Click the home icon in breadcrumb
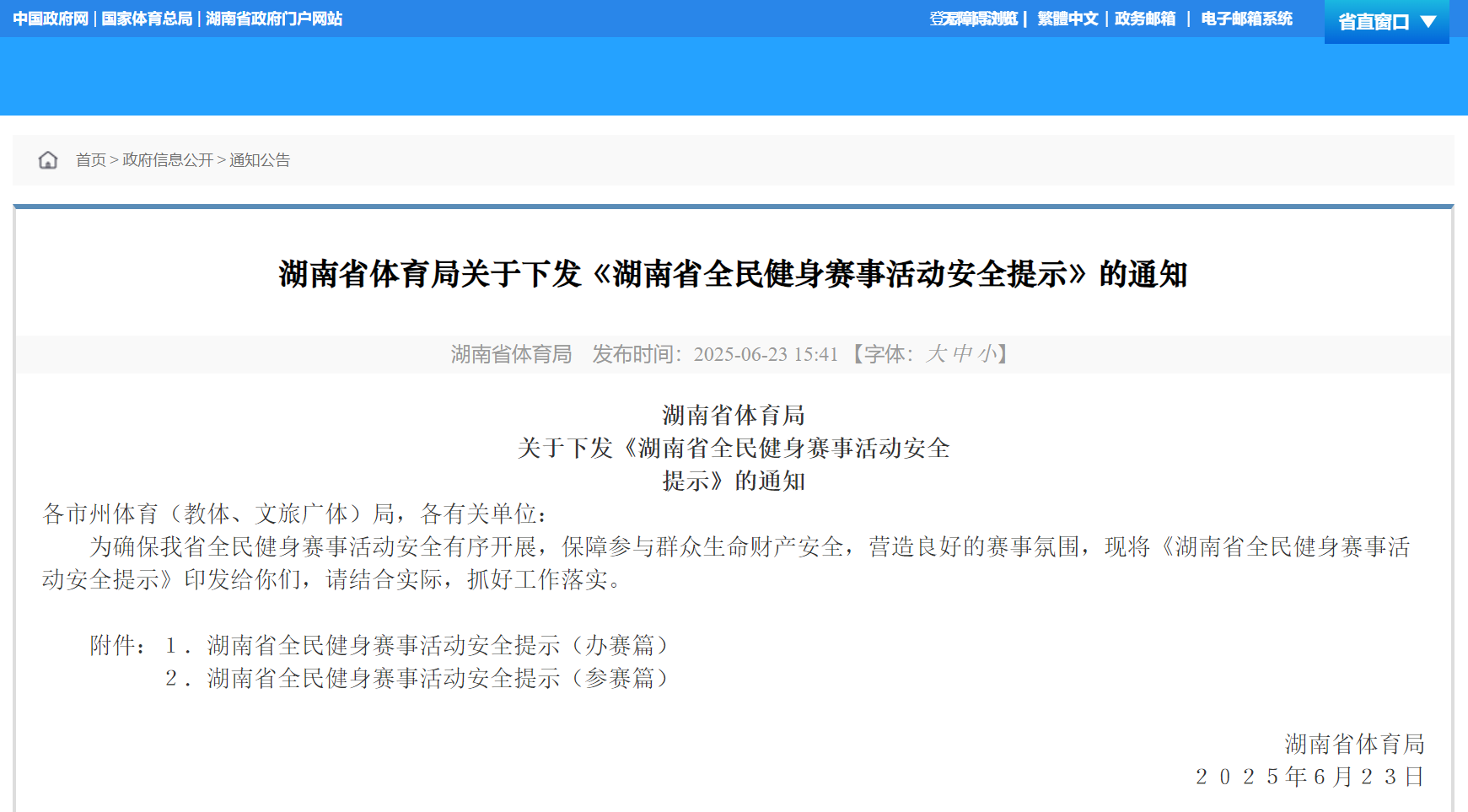The image size is (1468, 812). [x=48, y=160]
